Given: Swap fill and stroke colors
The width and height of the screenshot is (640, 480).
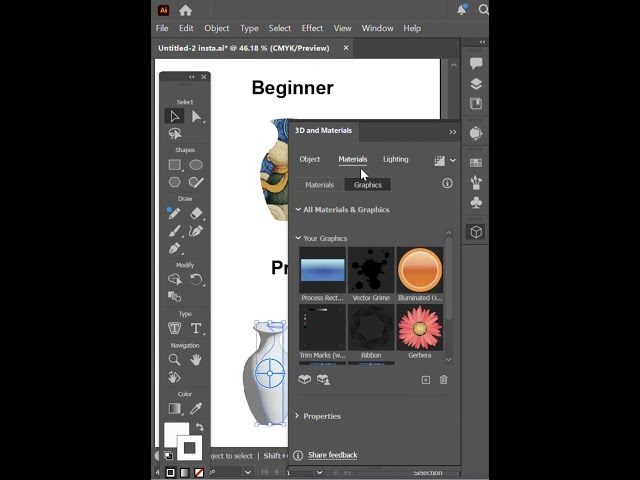Looking at the screenshot, I should click(200, 427).
